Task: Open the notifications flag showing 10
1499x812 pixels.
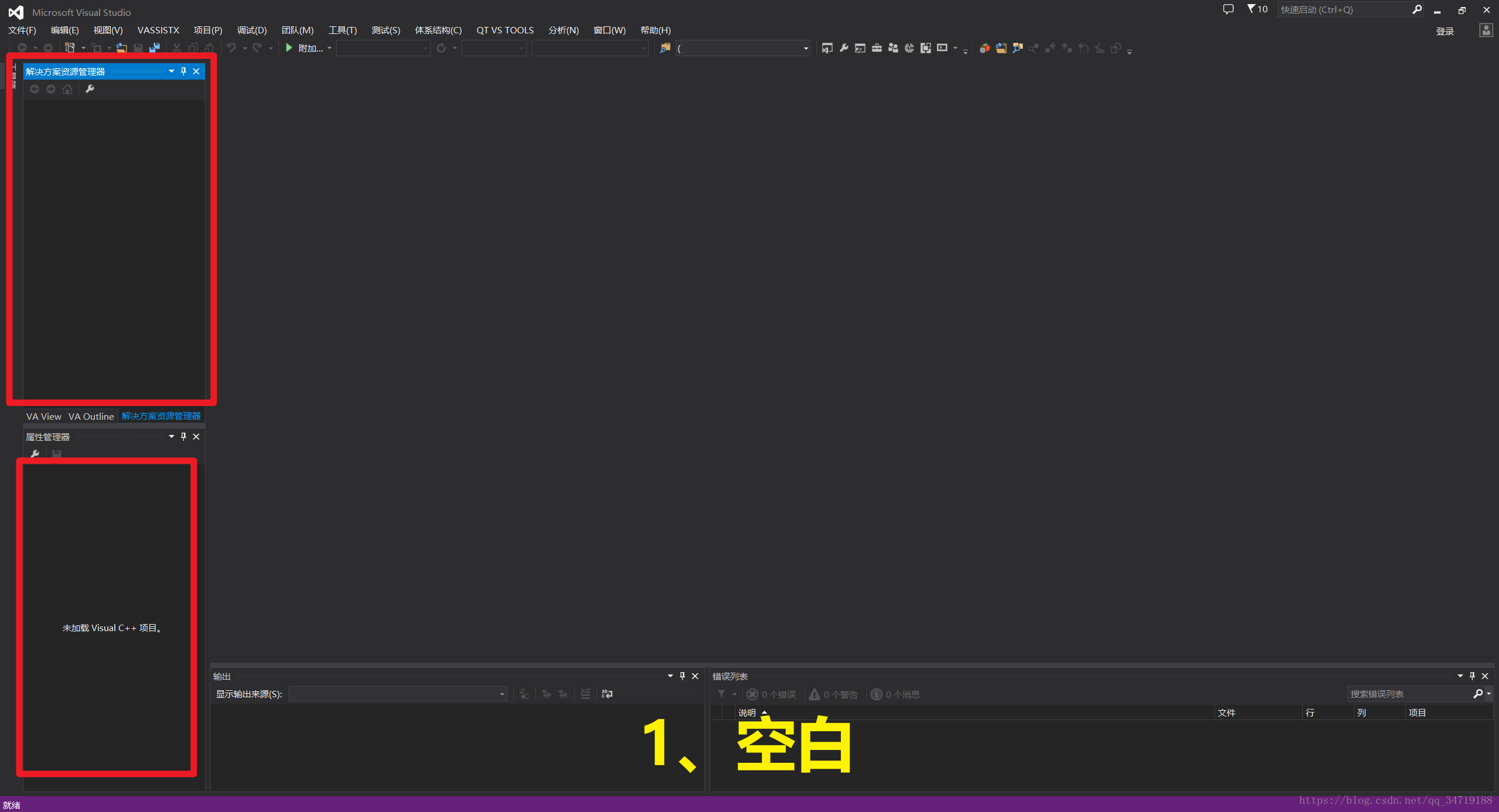Action: (1257, 9)
